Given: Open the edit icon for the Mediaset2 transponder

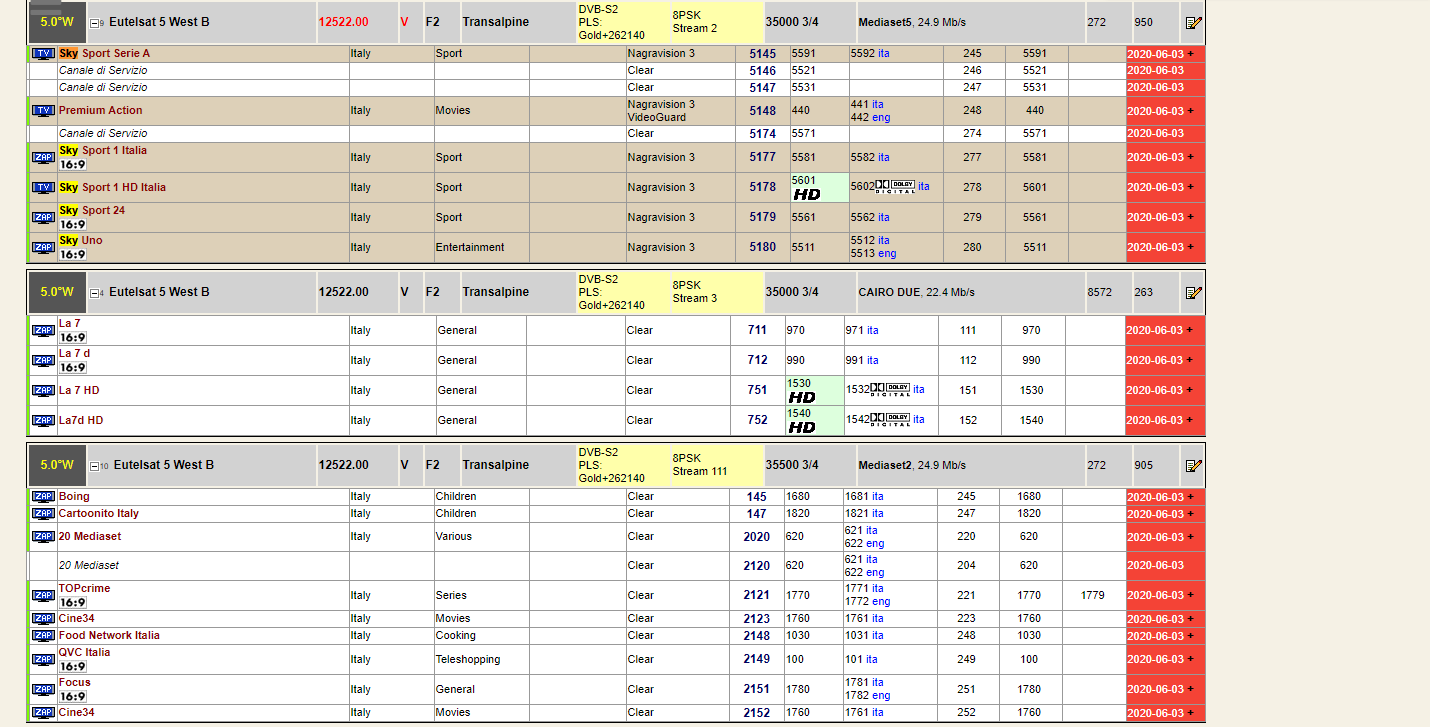Looking at the screenshot, I should (x=1192, y=466).
